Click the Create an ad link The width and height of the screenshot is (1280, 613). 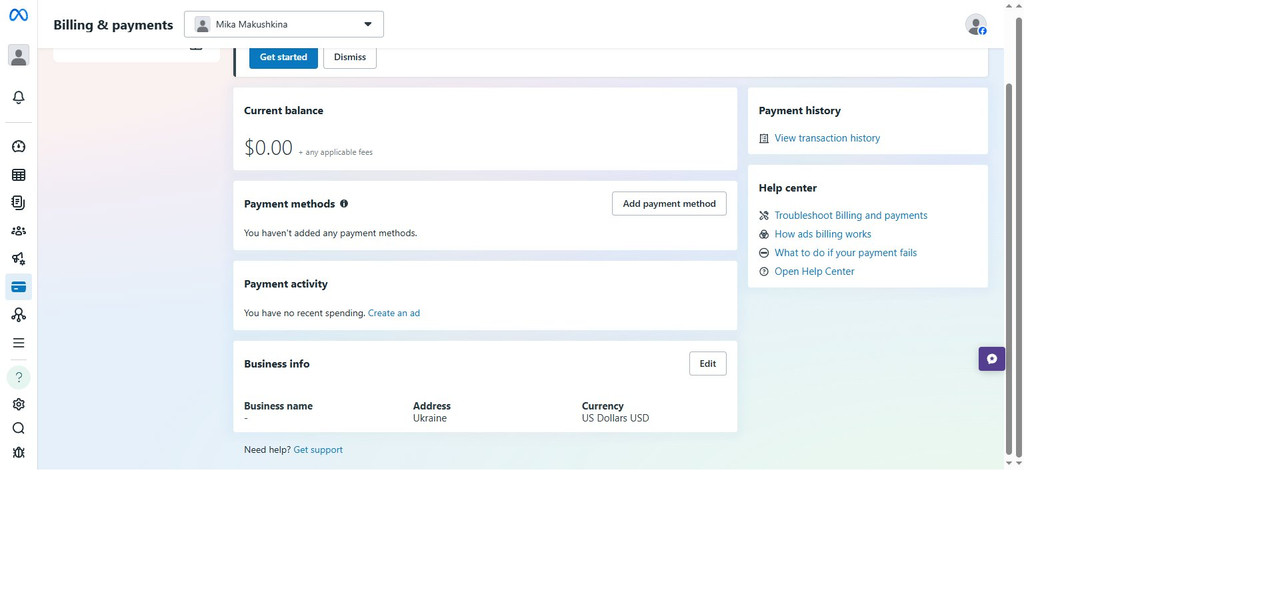click(x=394, y=313)
